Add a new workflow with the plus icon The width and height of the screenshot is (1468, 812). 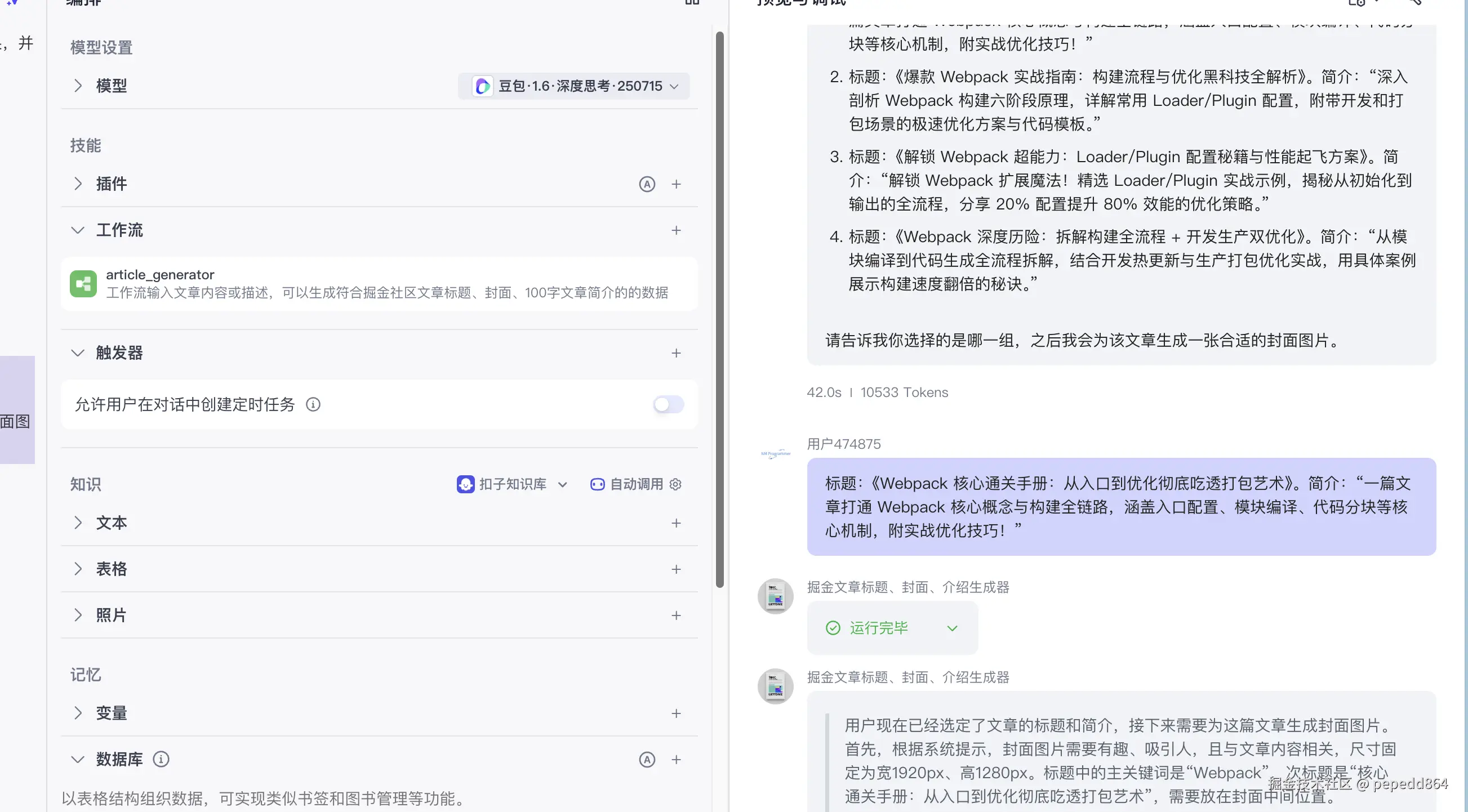[676, 230]
